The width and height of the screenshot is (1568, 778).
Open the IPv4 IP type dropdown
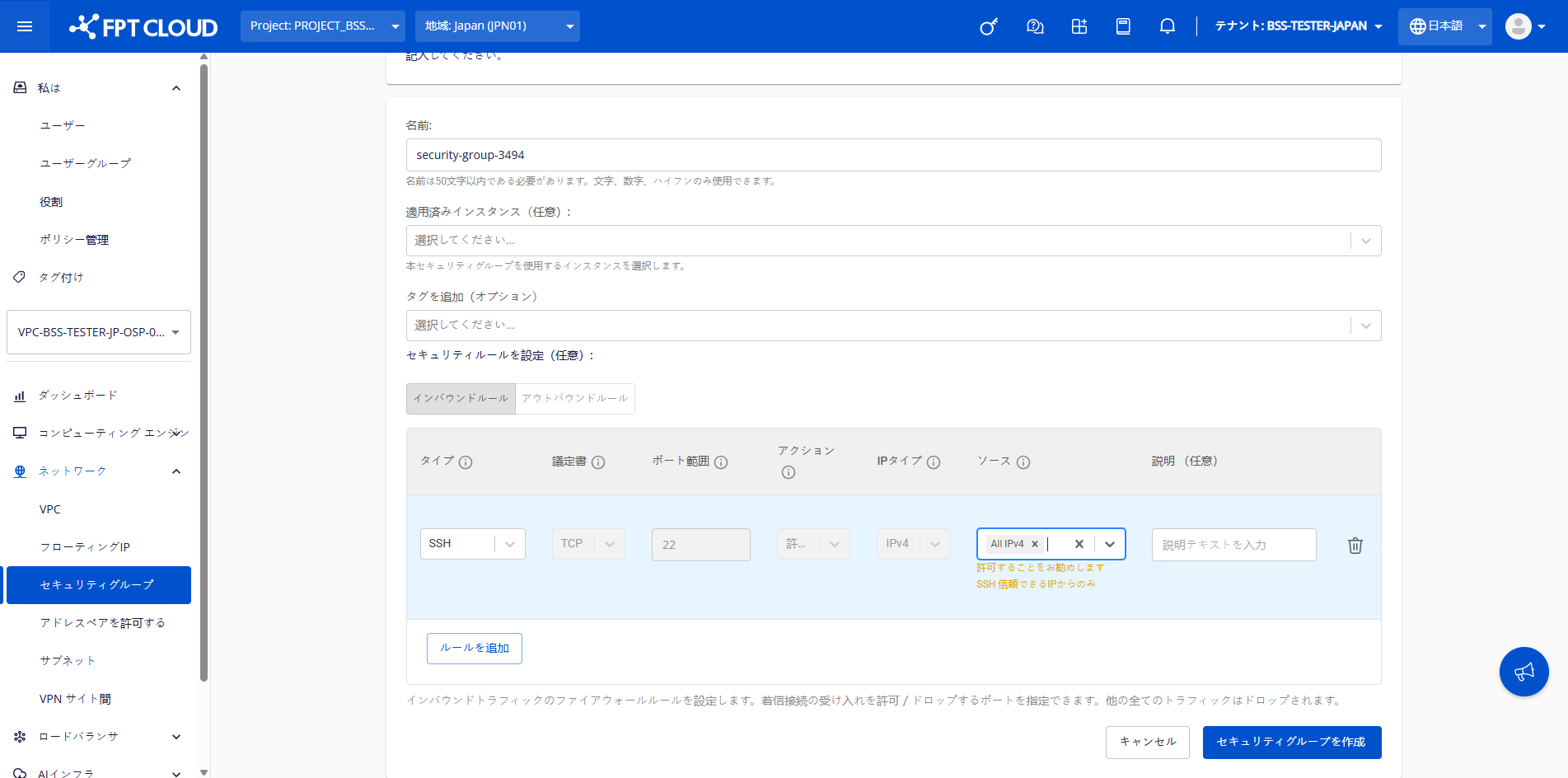click(x=913, y=544)
